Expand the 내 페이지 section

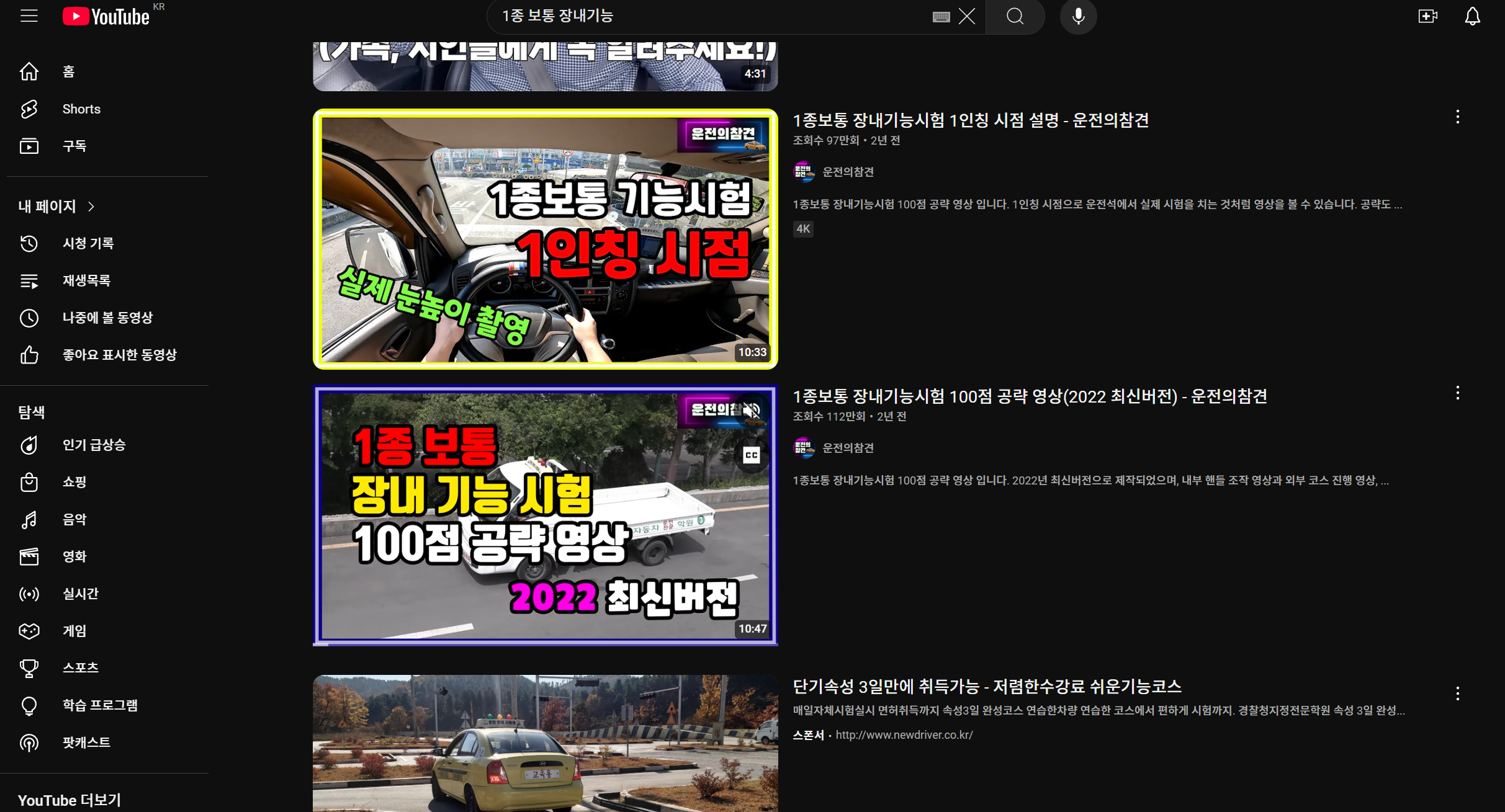tap(56, 206)
